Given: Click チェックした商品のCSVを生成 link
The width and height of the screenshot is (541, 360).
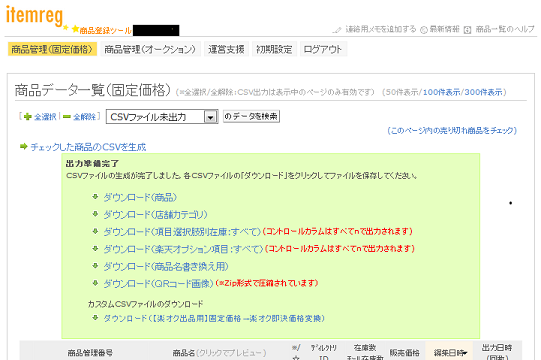Looking at the screenshot, I should point(88,147).
